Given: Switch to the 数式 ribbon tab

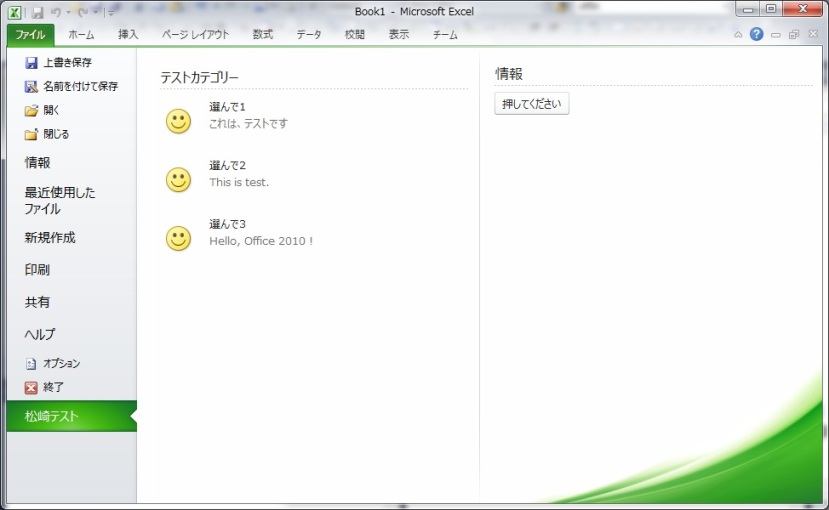Looking at the screenshot, I should (263, 35).
